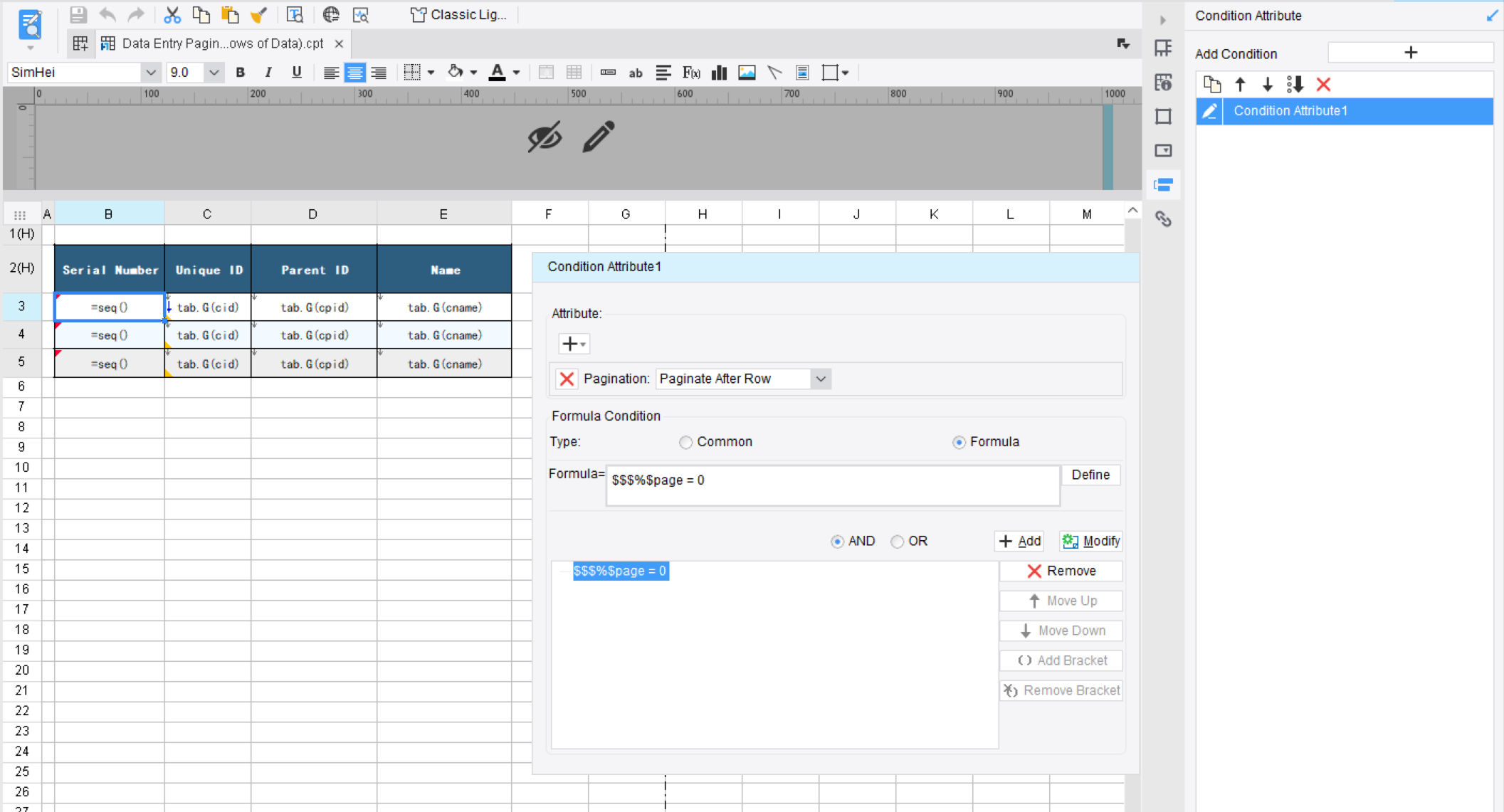Select Condition Attribute1 in the list
The width and height of the screenshot is (1504, 812).
tap(1344, 111)
